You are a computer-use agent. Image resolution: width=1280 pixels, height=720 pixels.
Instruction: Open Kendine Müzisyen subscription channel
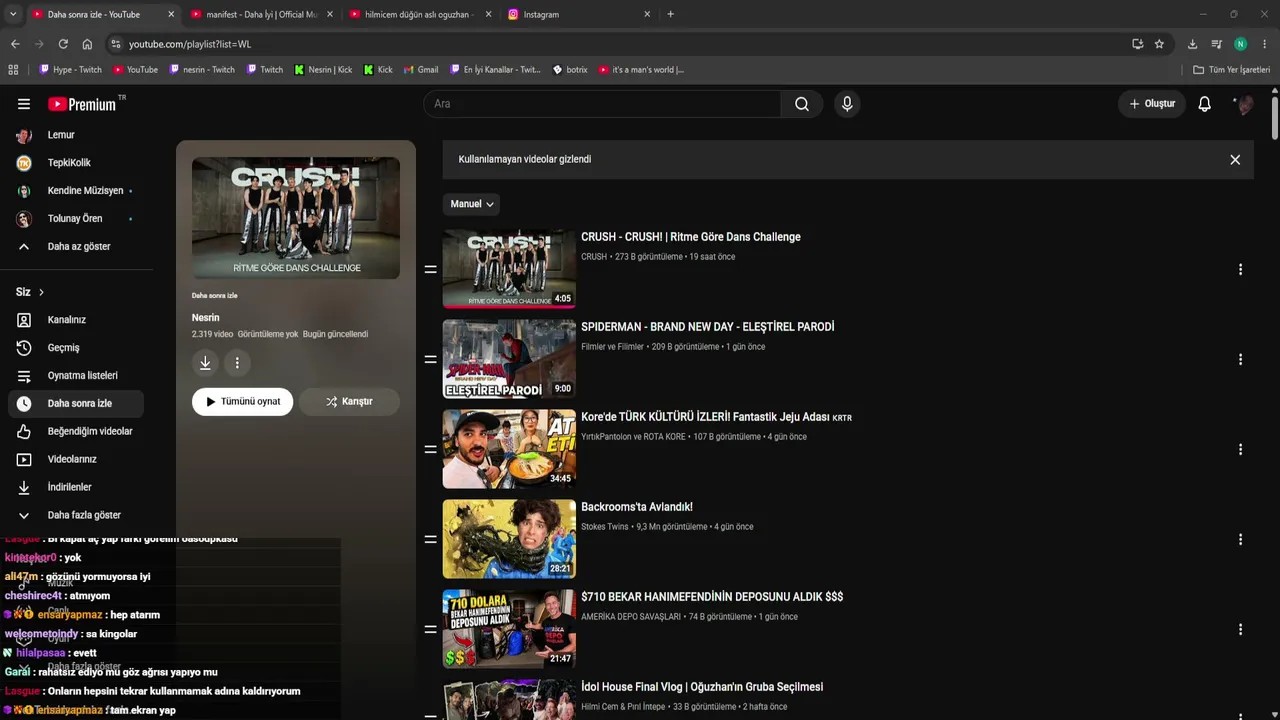[x=76, y=191]
